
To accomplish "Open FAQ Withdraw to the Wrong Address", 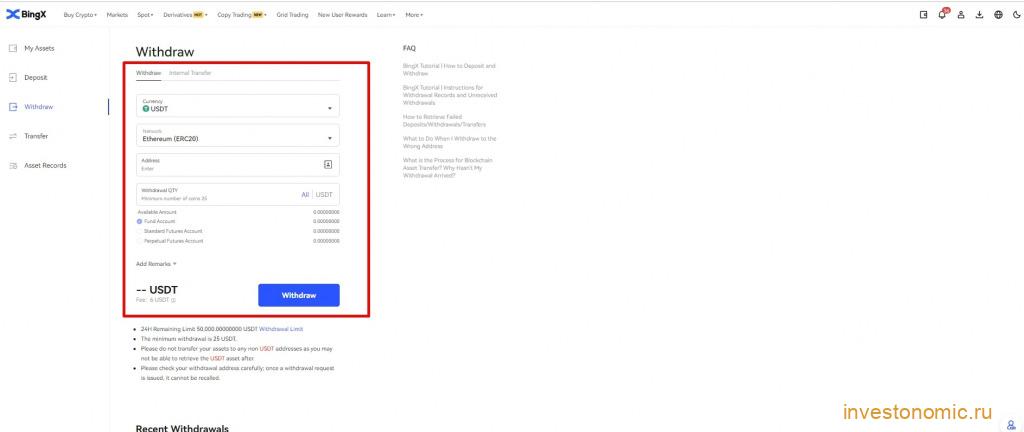I will coord(449,142).
